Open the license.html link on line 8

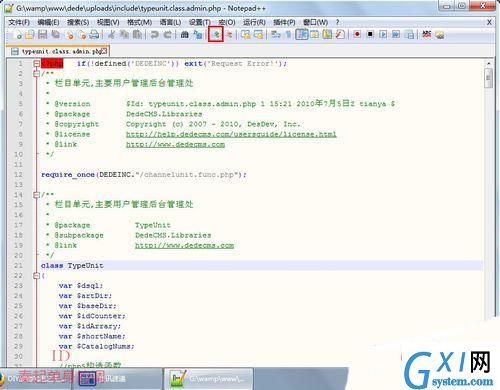click(231, 134)
